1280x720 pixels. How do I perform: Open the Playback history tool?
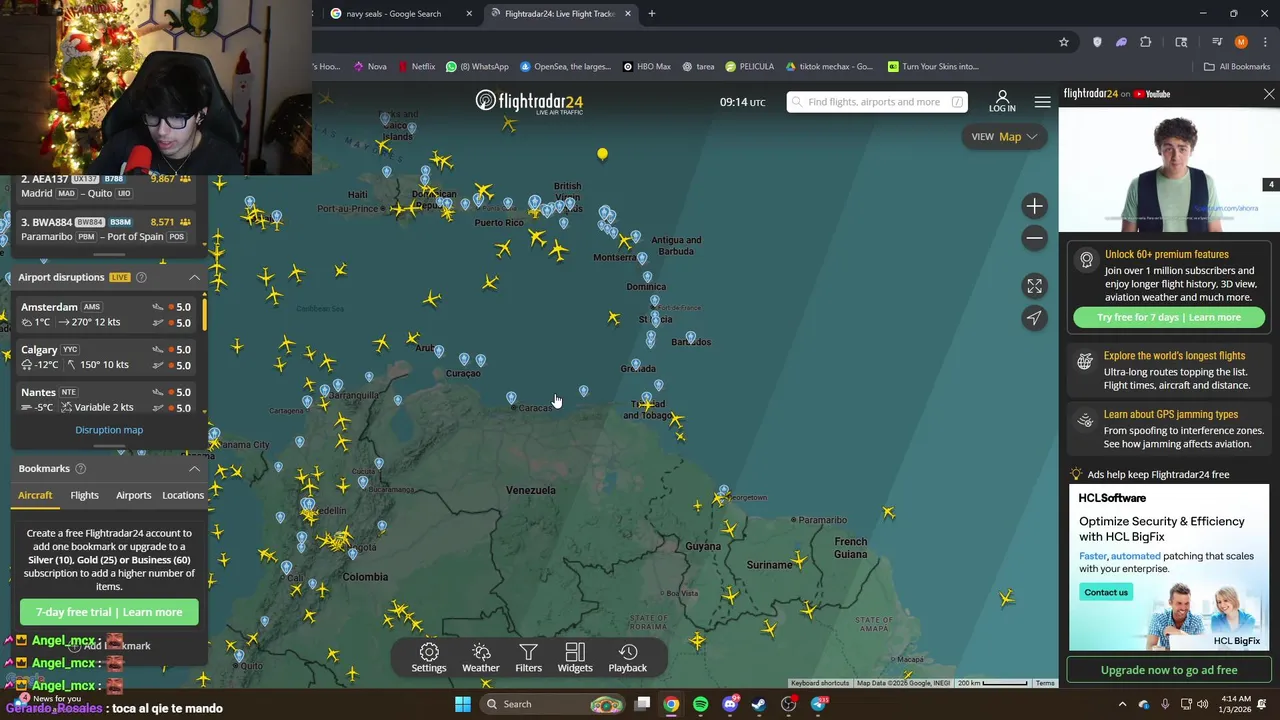pos(628,658)
